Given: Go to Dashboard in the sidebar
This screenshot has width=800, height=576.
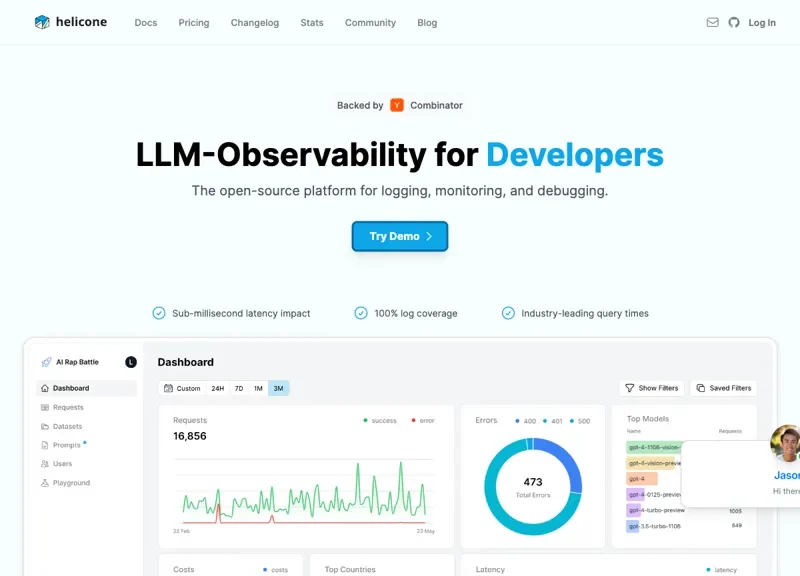Looking at the screenshot, I should [86, 388].
